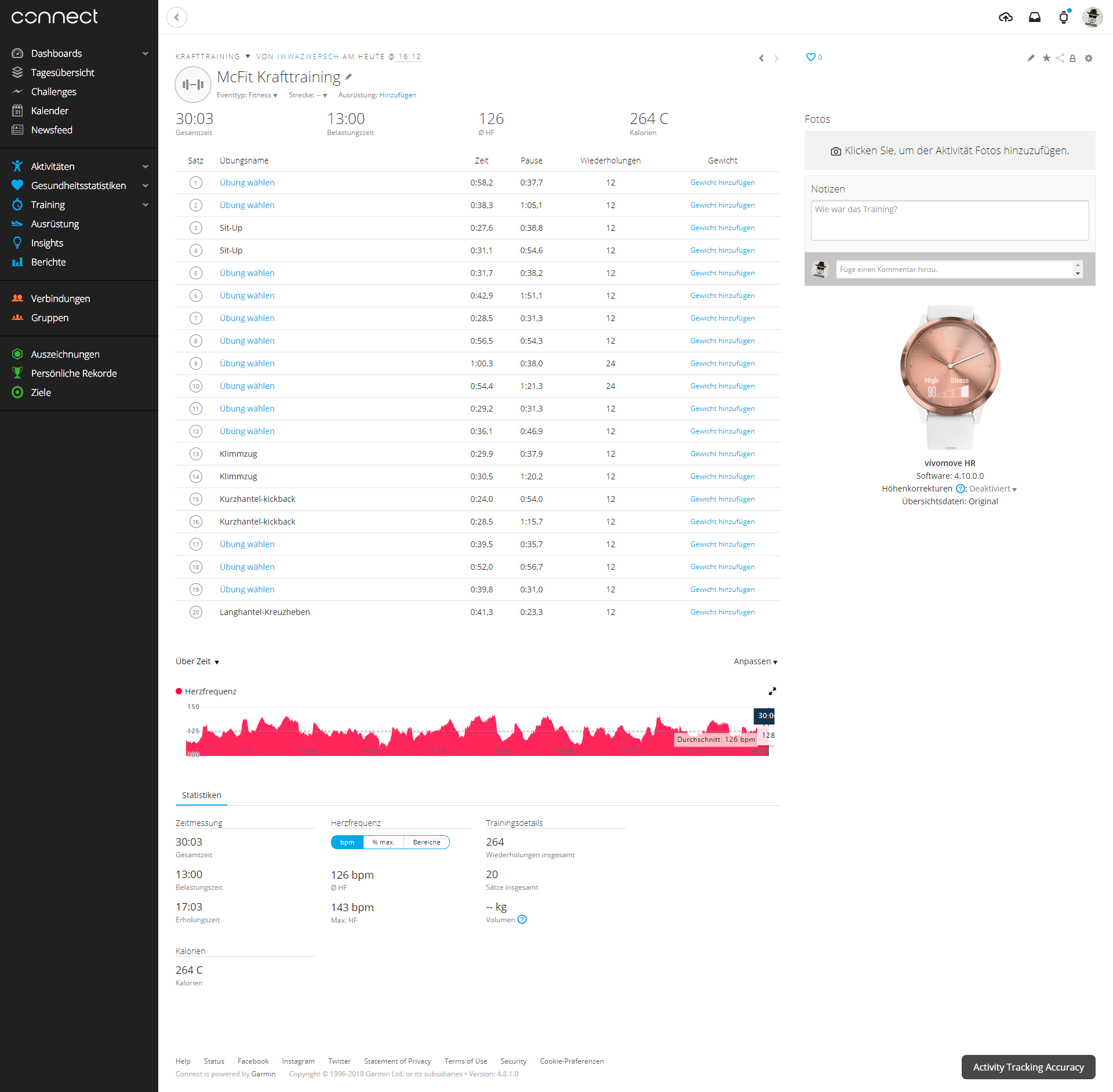Screen dimensions: 1113x1092
Task: Open Insights in the sidebar
Action: click(x=47, y=243)
